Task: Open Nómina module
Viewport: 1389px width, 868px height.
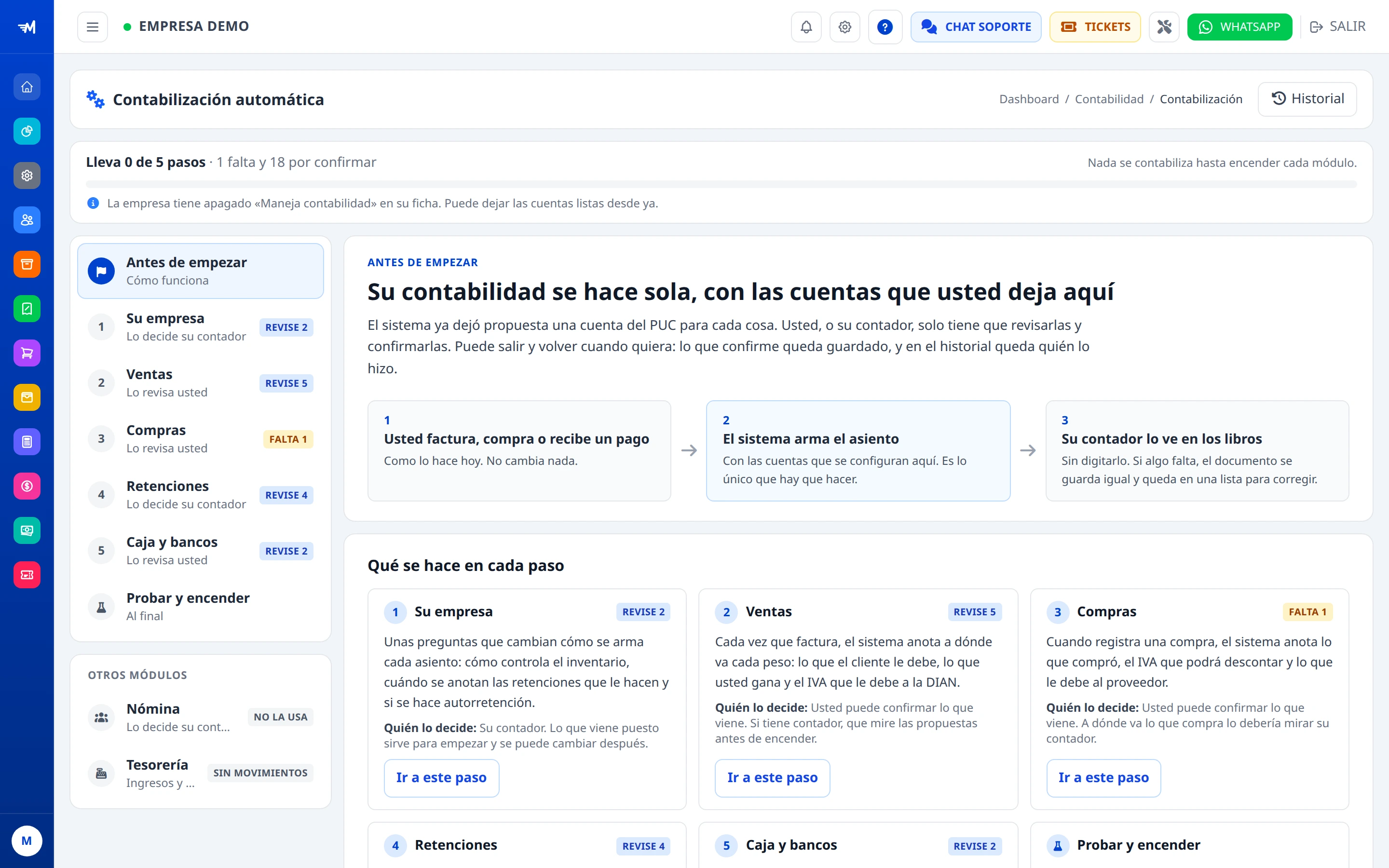Action: 200,717
